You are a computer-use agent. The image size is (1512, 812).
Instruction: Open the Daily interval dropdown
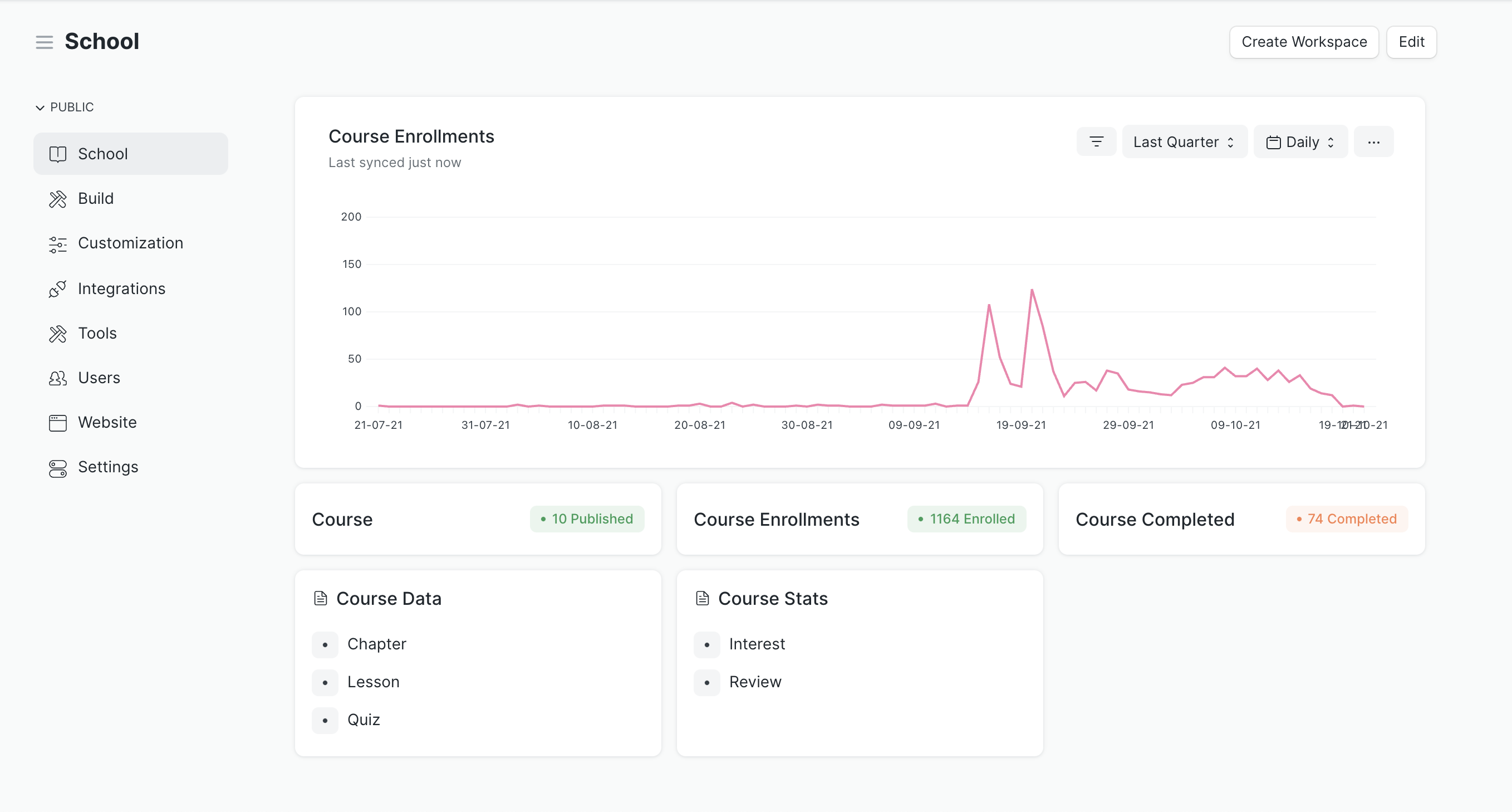coord(1300,141)
